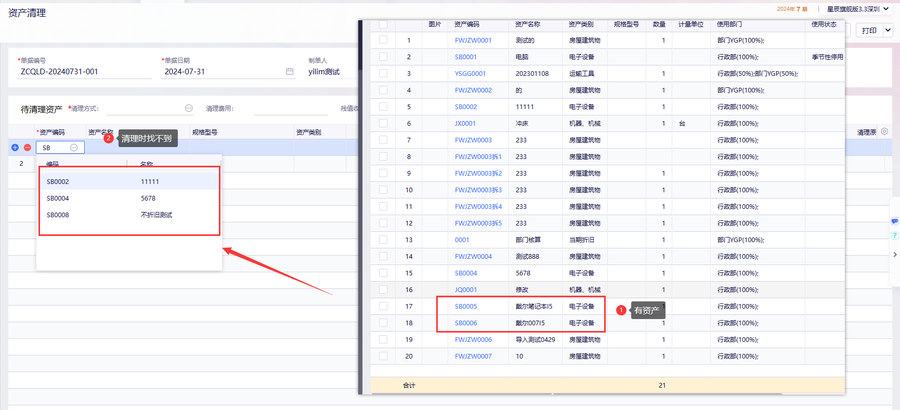Click the 当期折旧 category cell

click(581, 240)
